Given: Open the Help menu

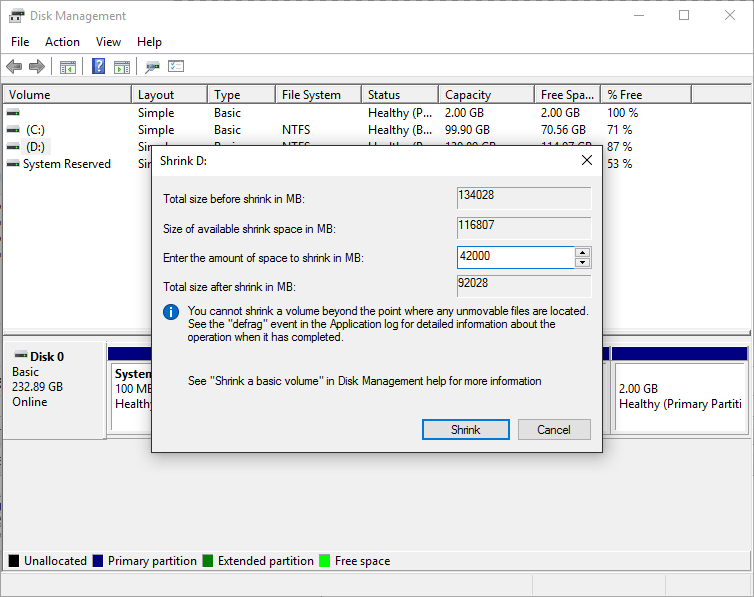Looking at the screenshot, I should [149, 42].
